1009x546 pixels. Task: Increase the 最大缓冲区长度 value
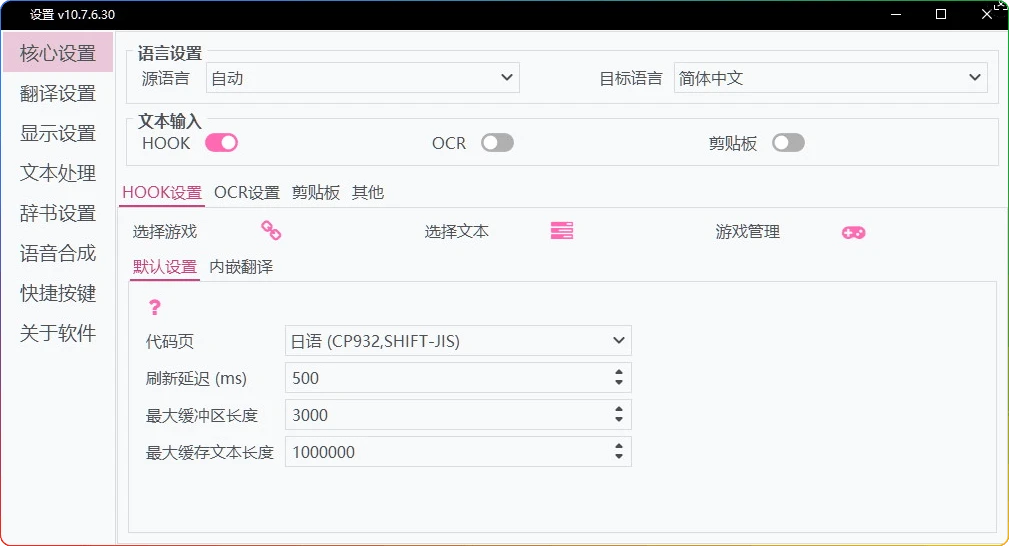[618, 410]
